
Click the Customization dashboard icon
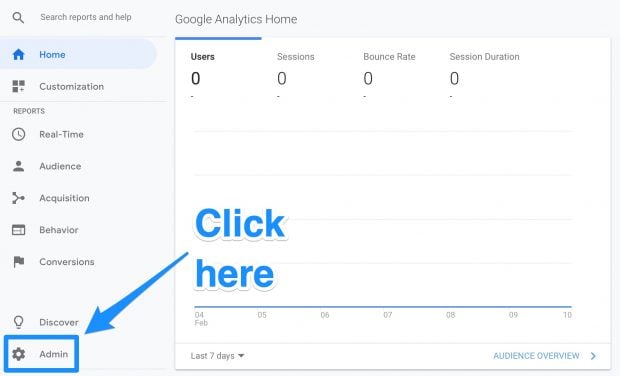click(x=18, y=86)
